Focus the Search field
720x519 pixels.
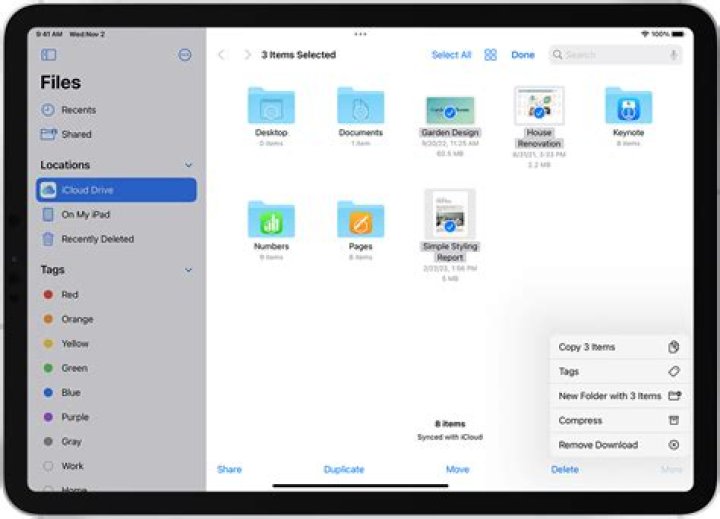(x=615, y=55)
